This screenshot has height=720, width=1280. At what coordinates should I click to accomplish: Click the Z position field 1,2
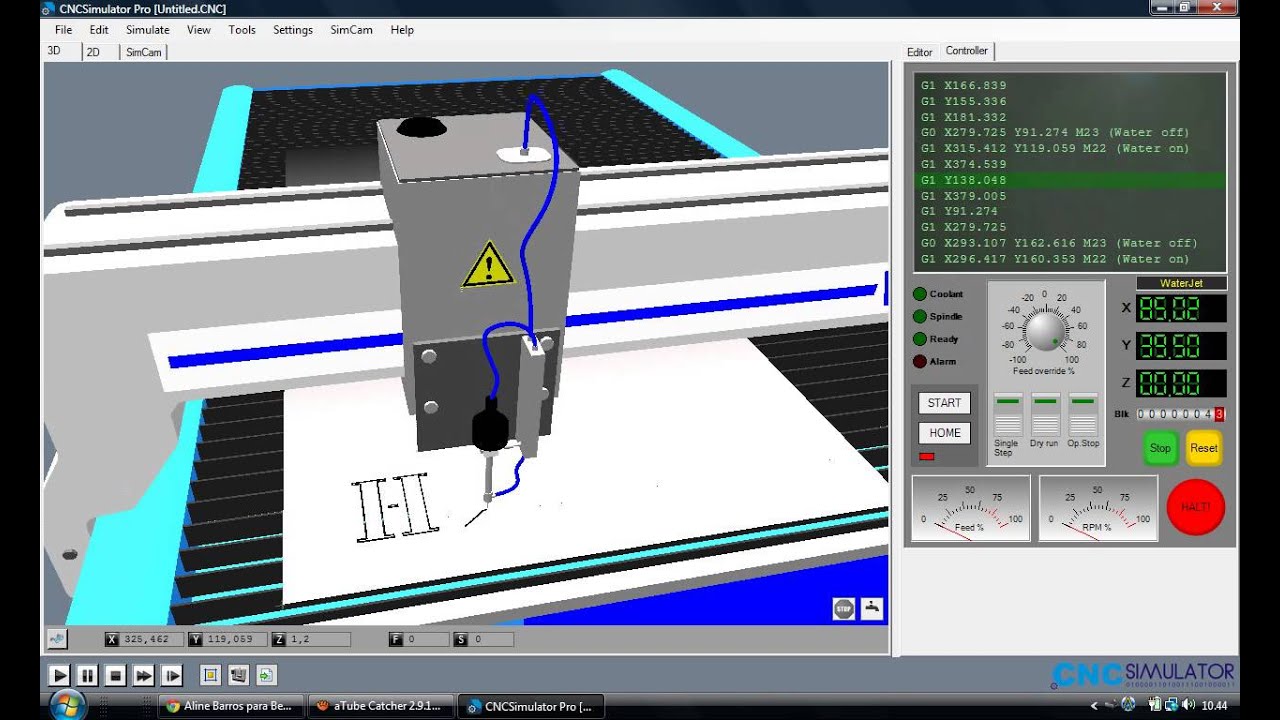click(x=311, y=639)
